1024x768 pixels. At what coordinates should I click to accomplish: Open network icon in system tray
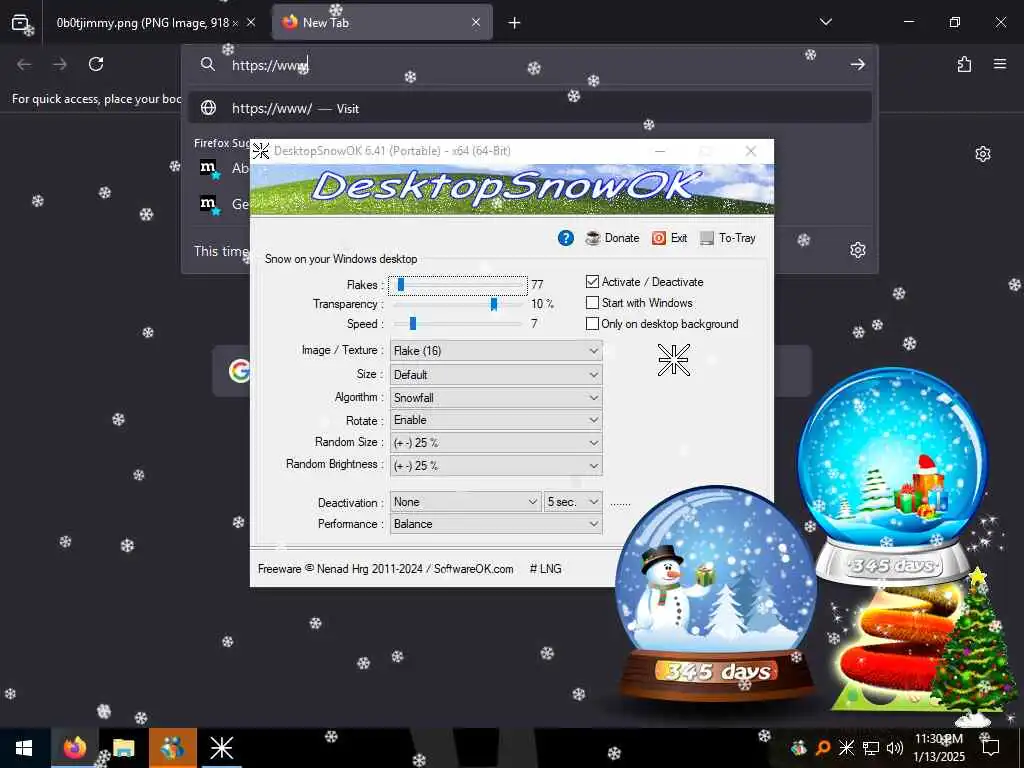pos(871,748)
